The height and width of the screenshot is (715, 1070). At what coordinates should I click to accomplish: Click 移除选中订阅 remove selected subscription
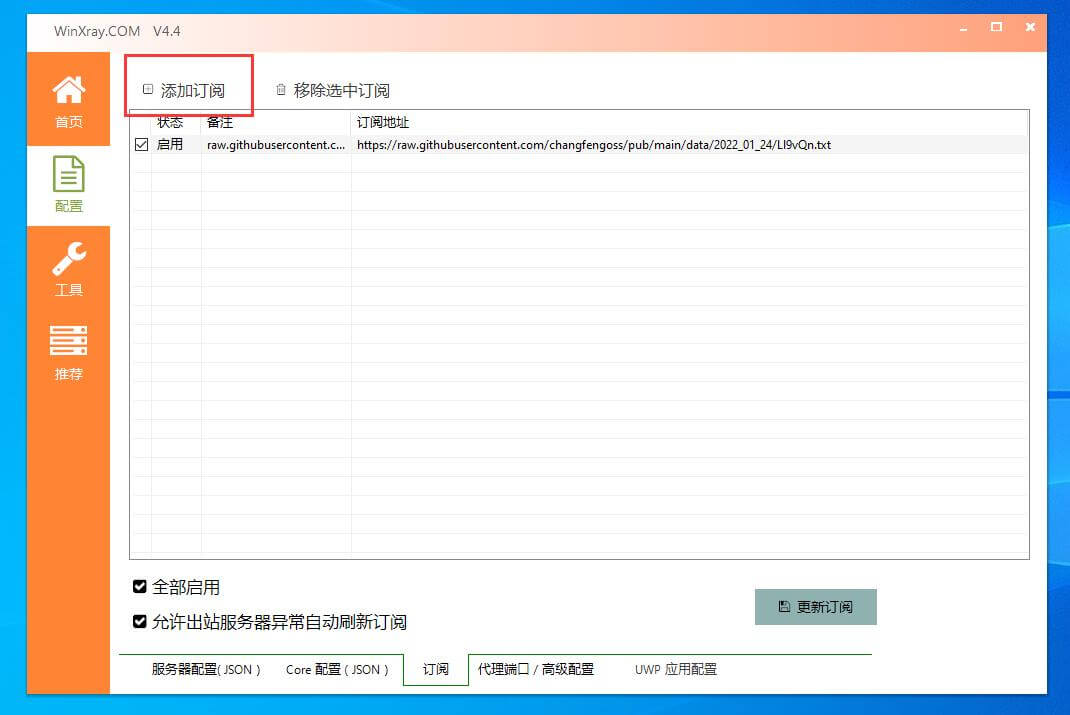point(332,90)
